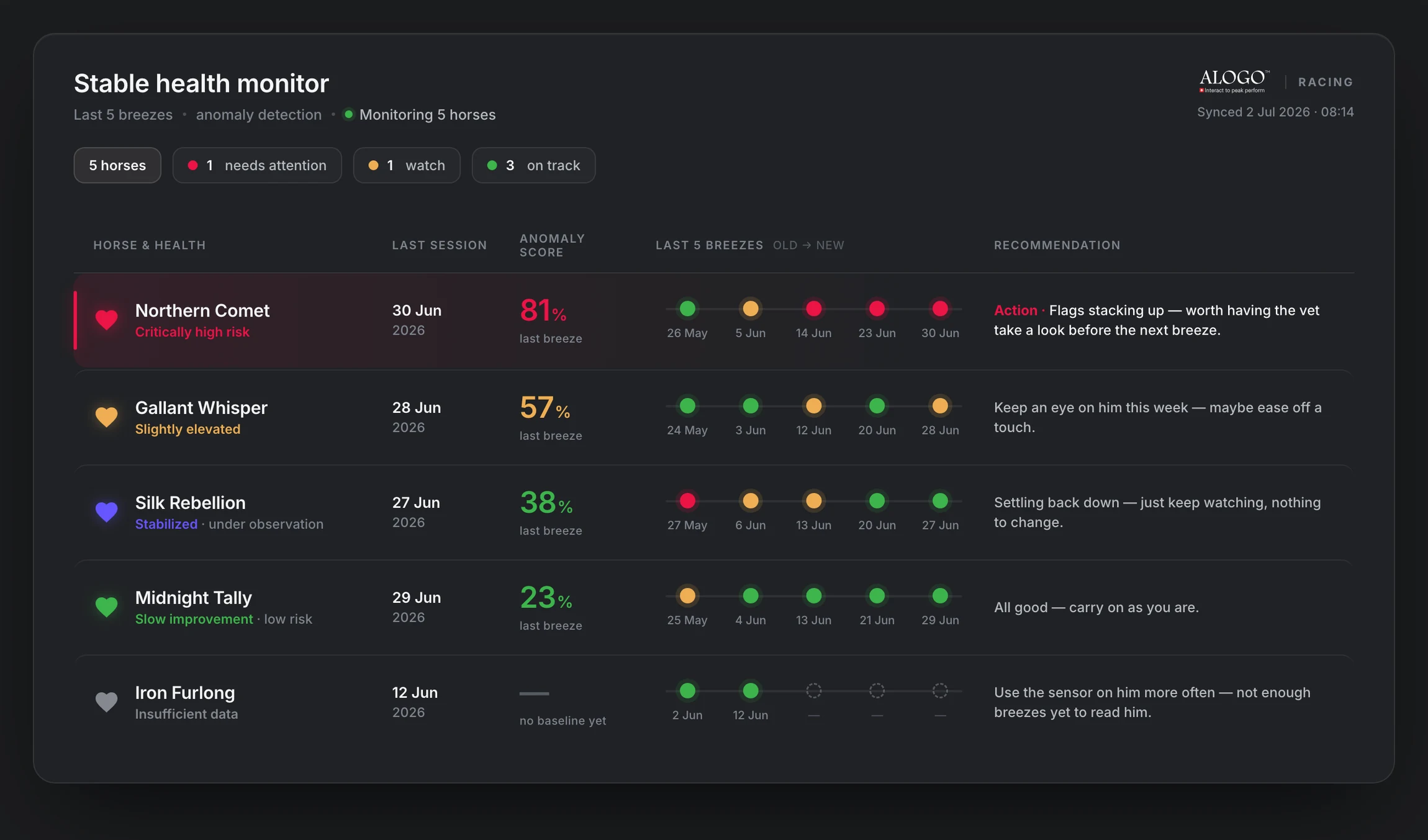Click Gallant Whisper's 24 May breeze dot

click(687, 406)
